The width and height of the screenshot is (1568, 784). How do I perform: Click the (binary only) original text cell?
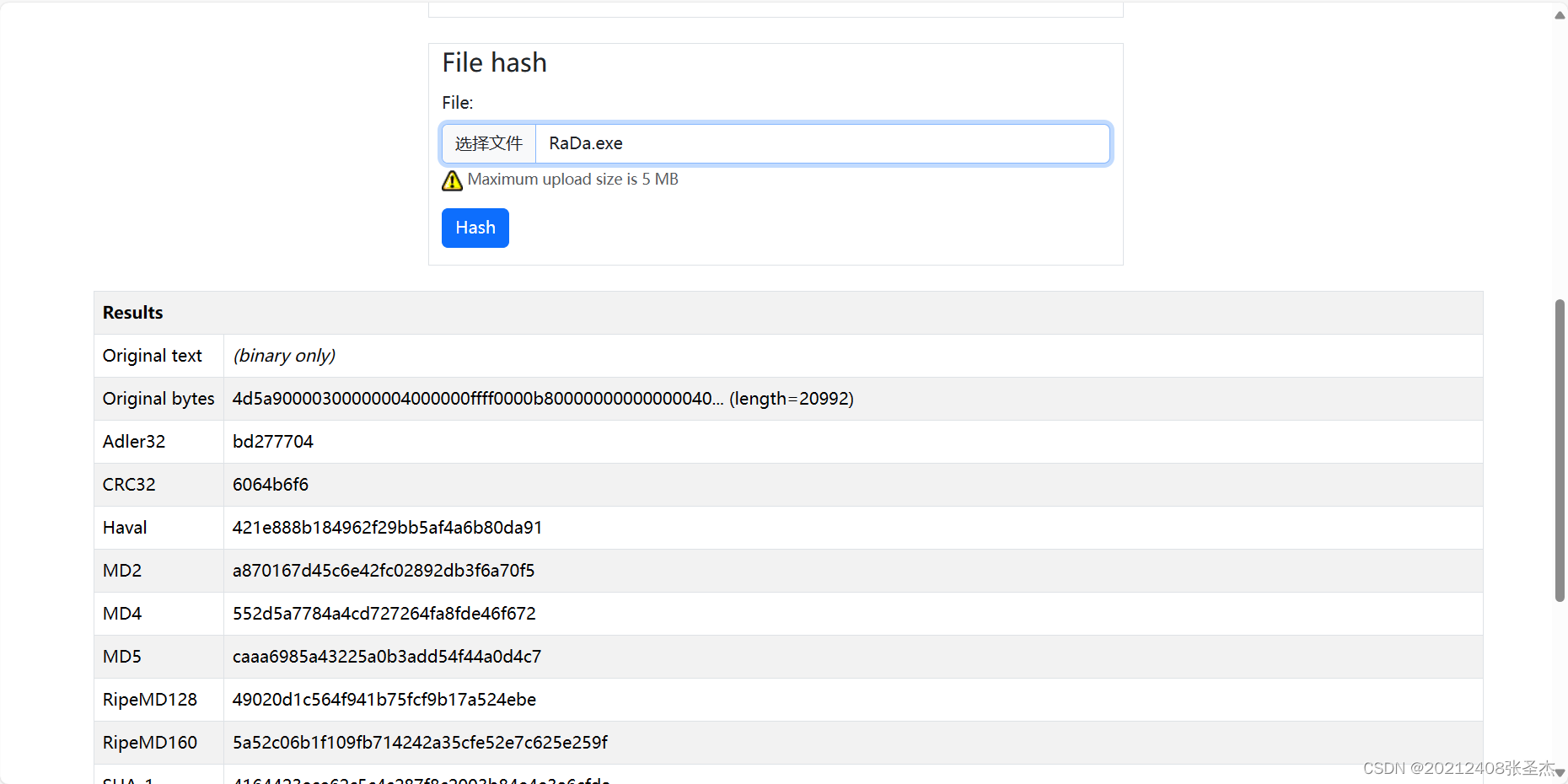tap(284, 356)
